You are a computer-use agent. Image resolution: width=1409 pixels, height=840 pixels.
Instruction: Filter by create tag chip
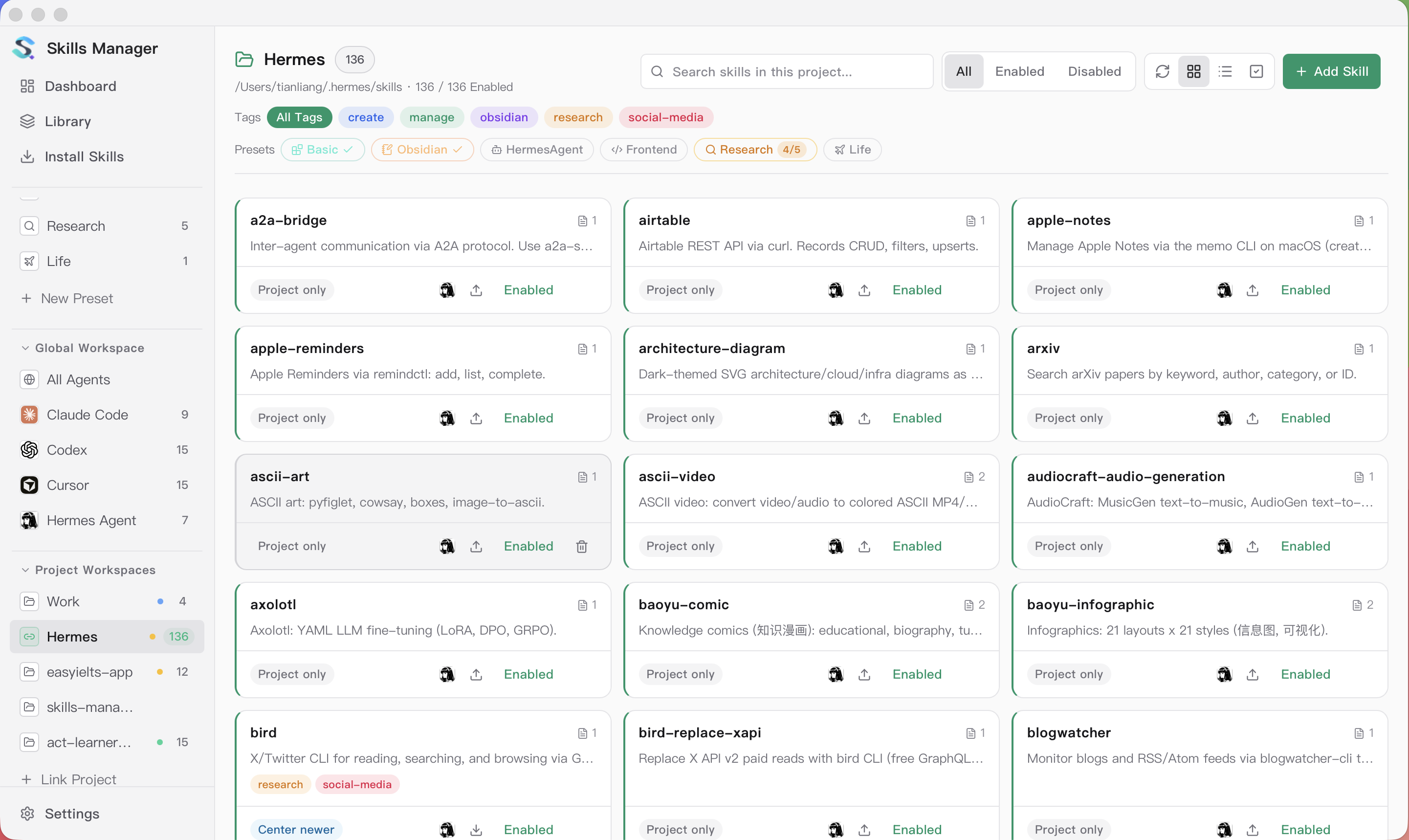[366, 117]
